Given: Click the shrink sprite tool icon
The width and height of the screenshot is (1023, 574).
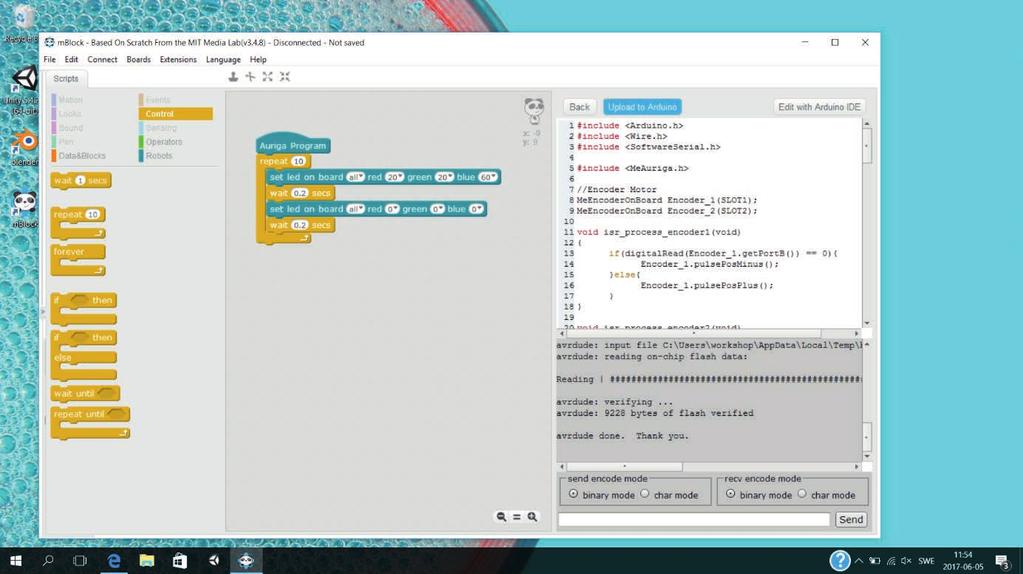Looking at the screenshot, I should [x=285, y=77].
